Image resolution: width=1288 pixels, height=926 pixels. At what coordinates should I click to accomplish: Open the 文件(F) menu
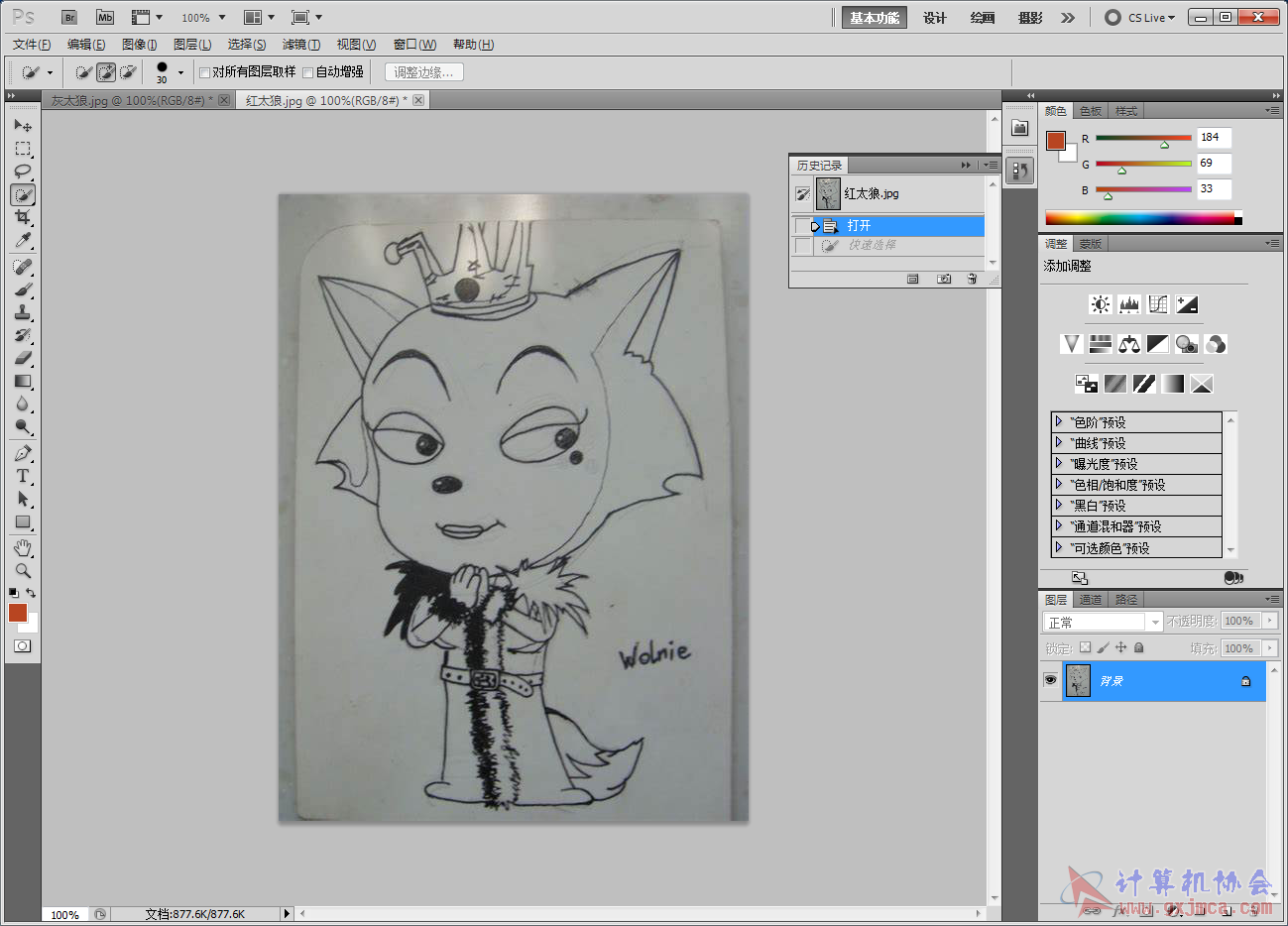click(32, 45)
